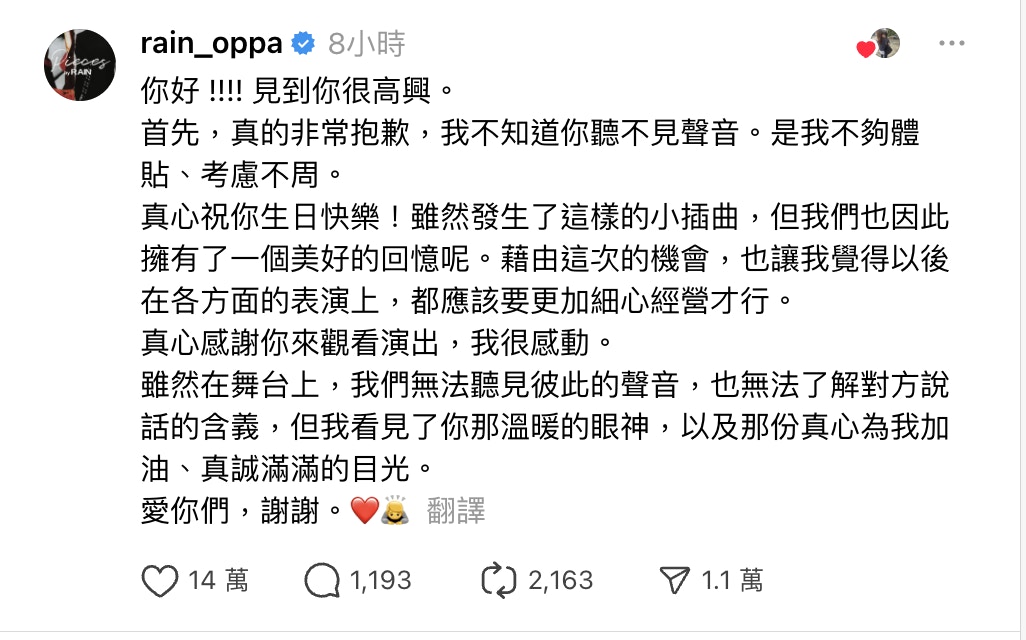1026x640 pixels.
Task: Go to the rain_oppa username profile
Action: pos(212,45)
